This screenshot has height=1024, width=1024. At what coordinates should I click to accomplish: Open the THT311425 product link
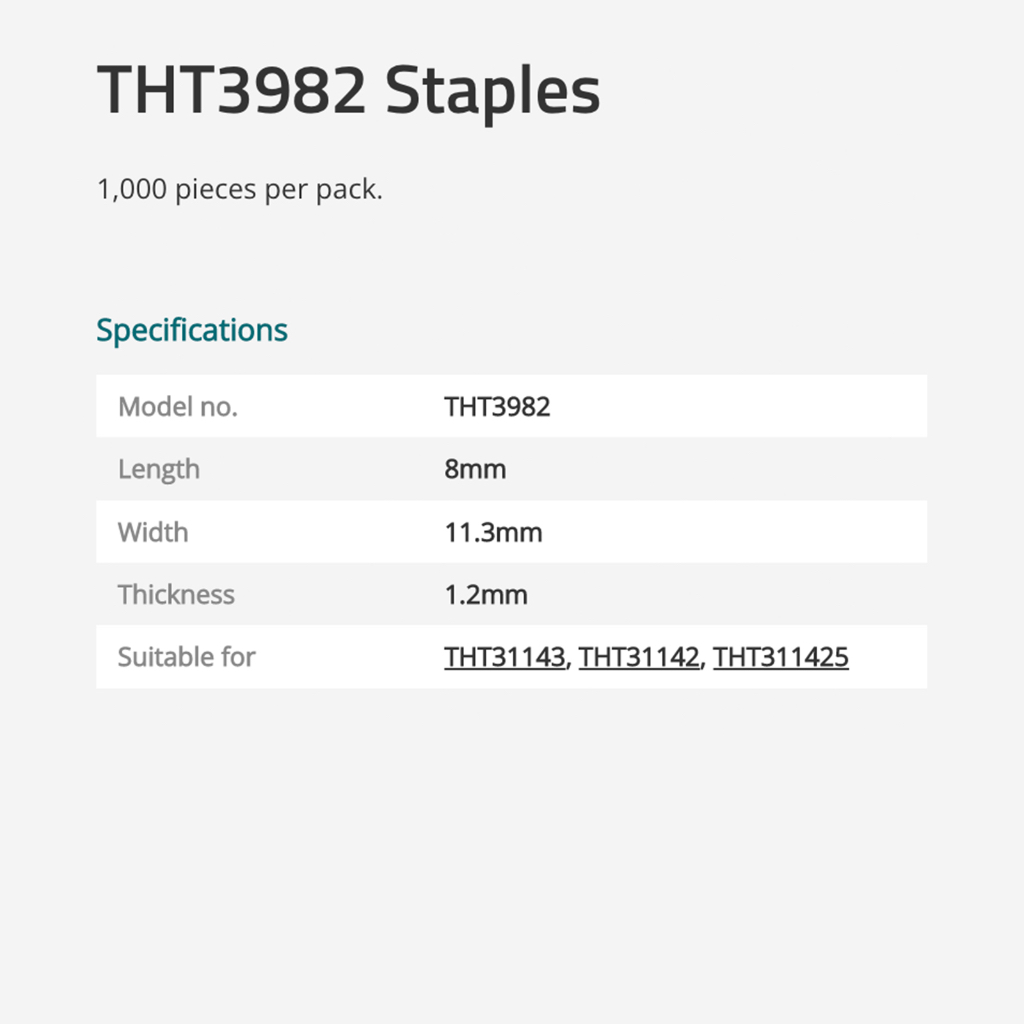(780, 657)
